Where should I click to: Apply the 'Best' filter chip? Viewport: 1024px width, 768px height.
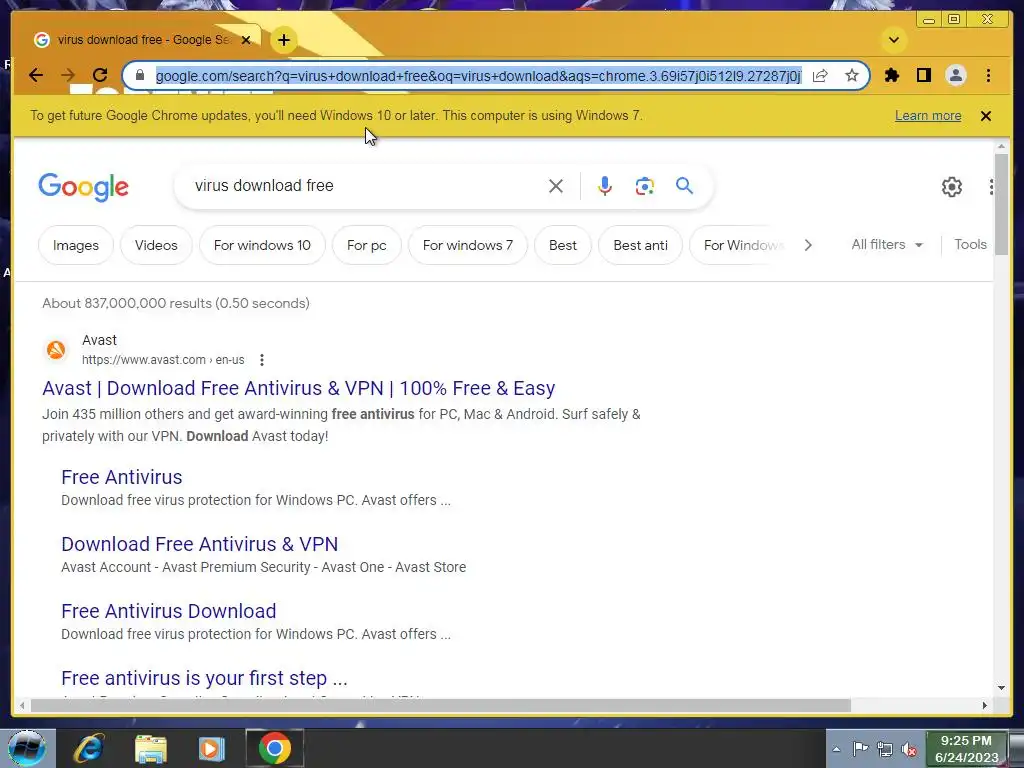(x=563, y=246)
